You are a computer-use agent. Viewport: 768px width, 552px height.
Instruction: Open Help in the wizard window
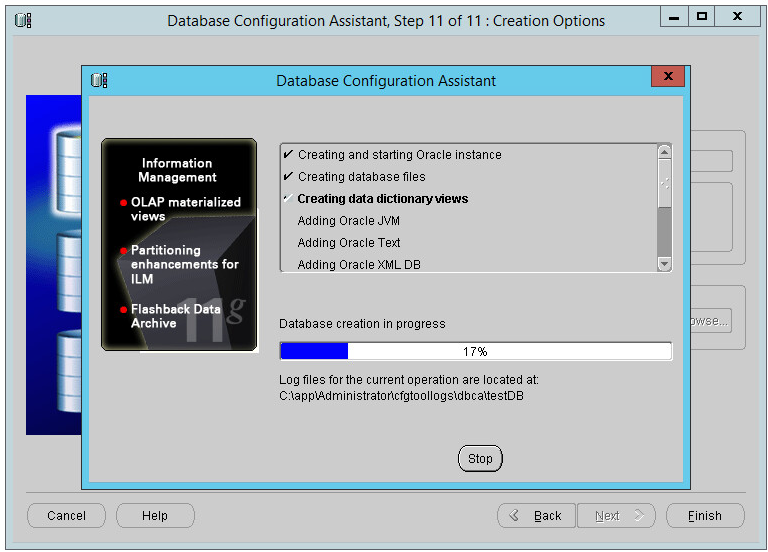click(x=155, y=515)
